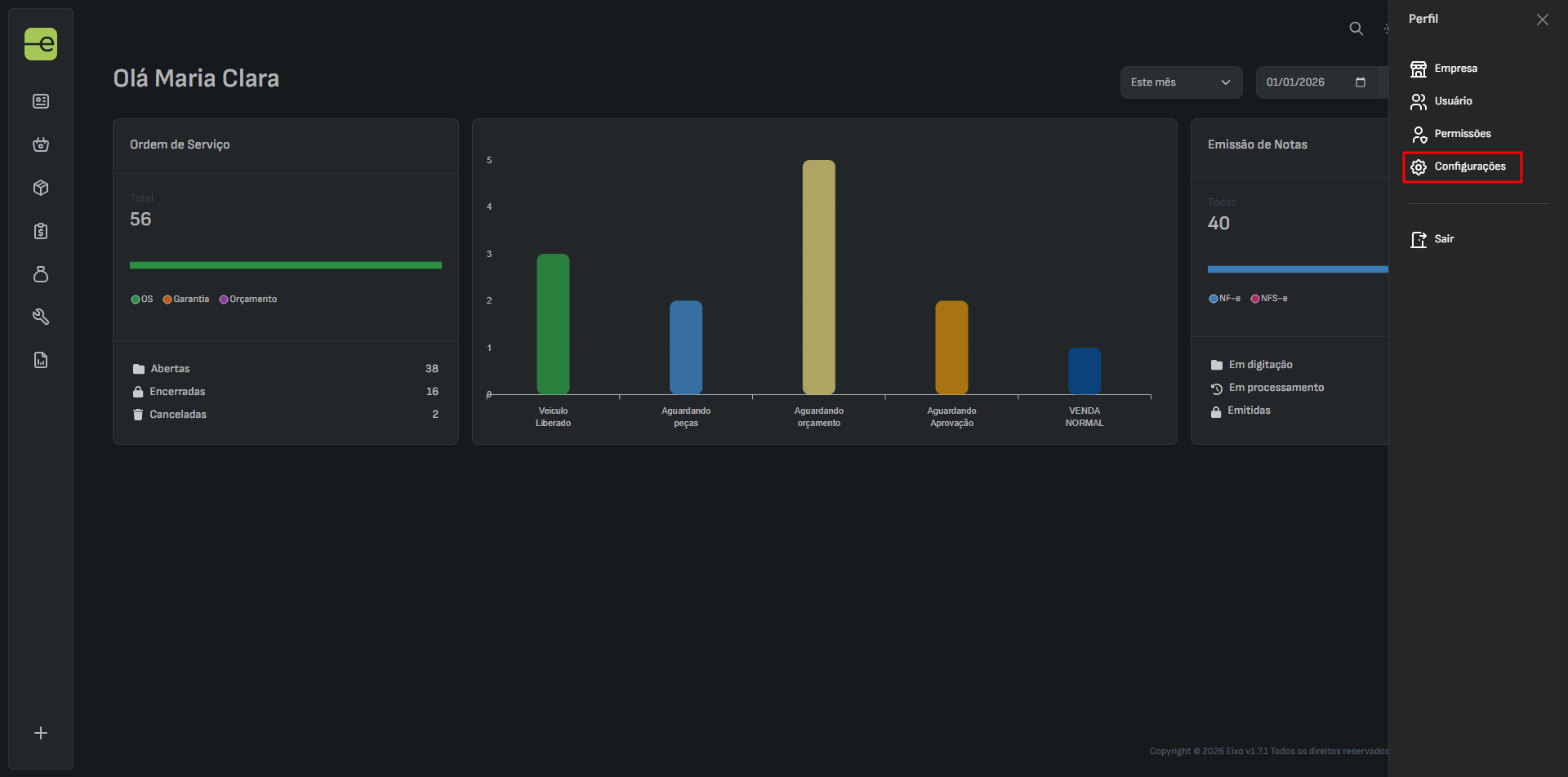
Task: Click the green Eixo logo in sidebar
Action: (x=41, y=44)
